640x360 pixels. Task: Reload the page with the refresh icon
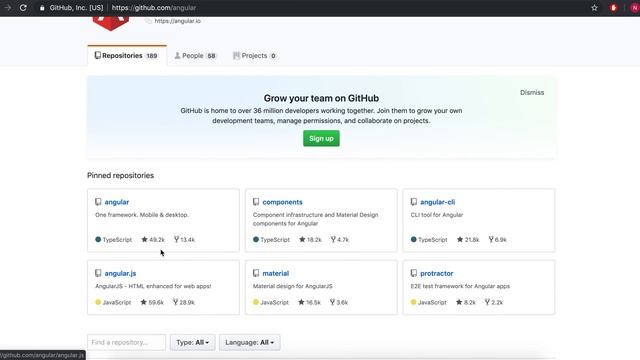click(23, 8)
